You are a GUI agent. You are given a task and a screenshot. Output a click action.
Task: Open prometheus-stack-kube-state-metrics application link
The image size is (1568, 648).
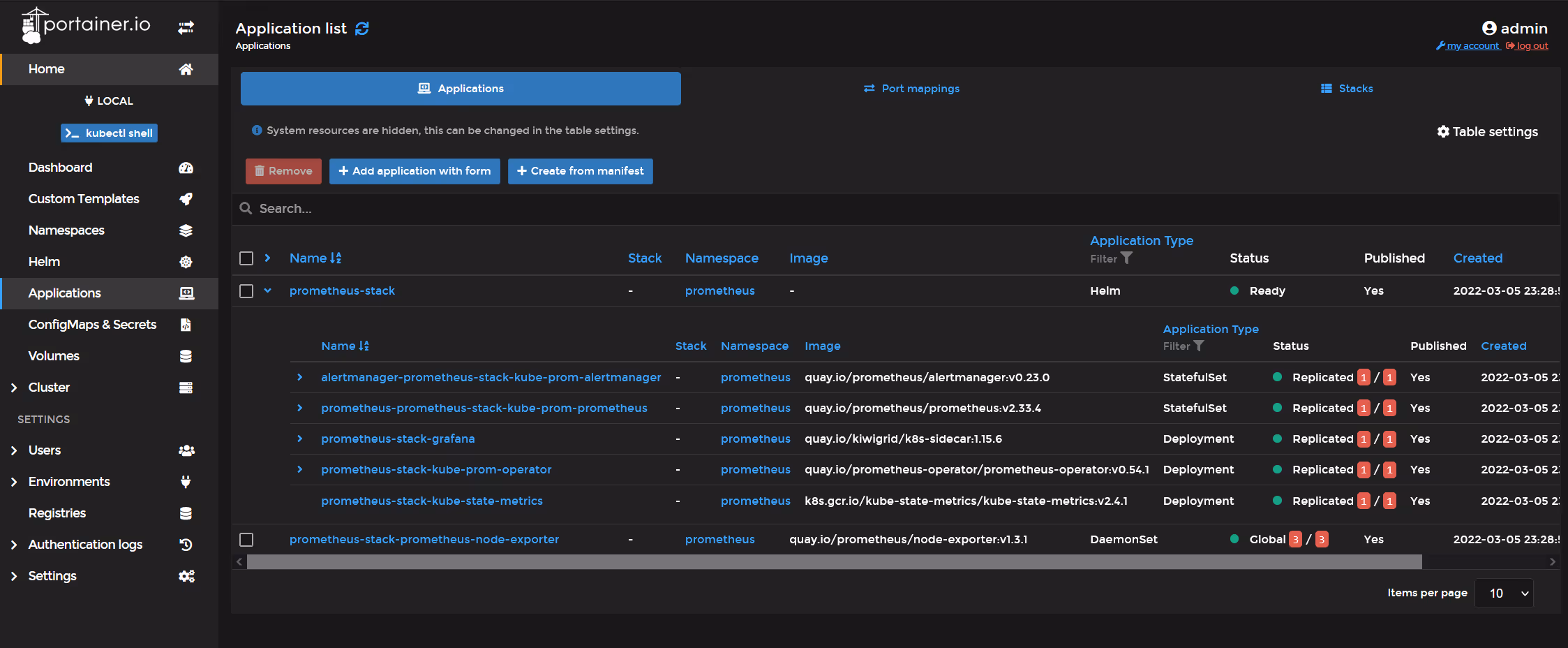432,501
